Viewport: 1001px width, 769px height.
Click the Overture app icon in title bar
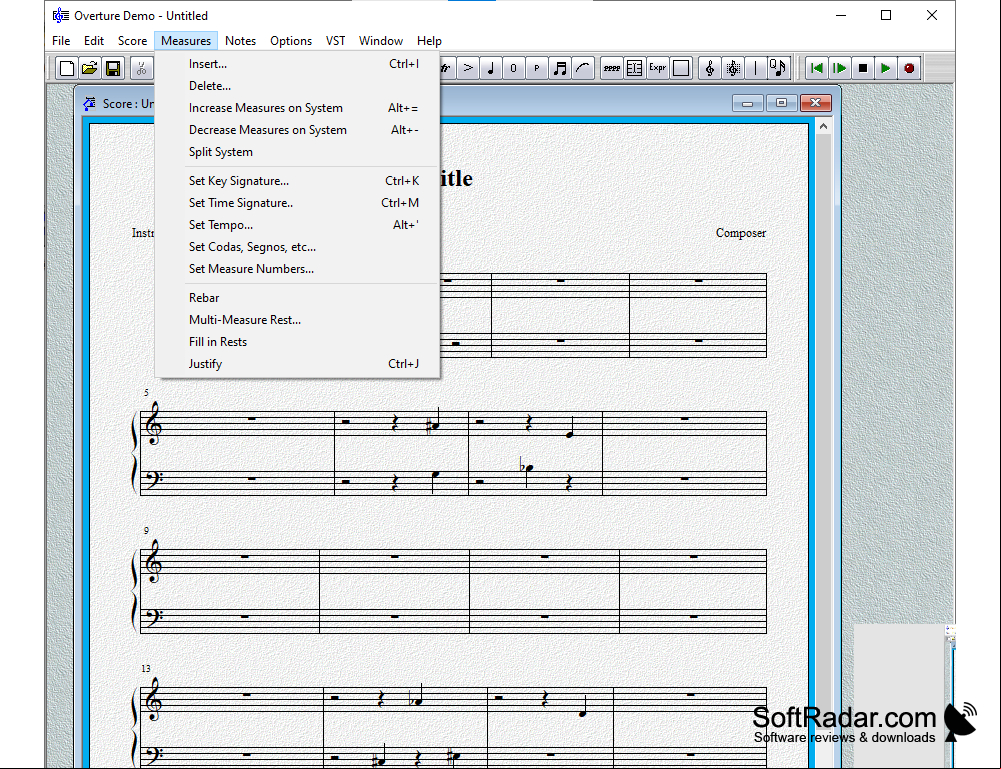pos(61,15)
